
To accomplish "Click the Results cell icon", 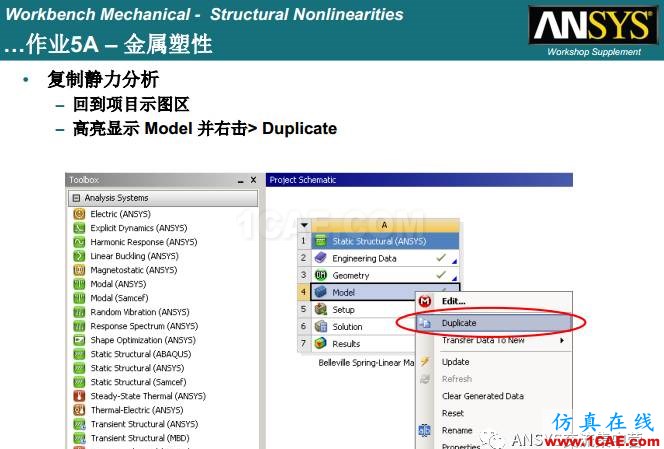I will [x=321, y=343].
